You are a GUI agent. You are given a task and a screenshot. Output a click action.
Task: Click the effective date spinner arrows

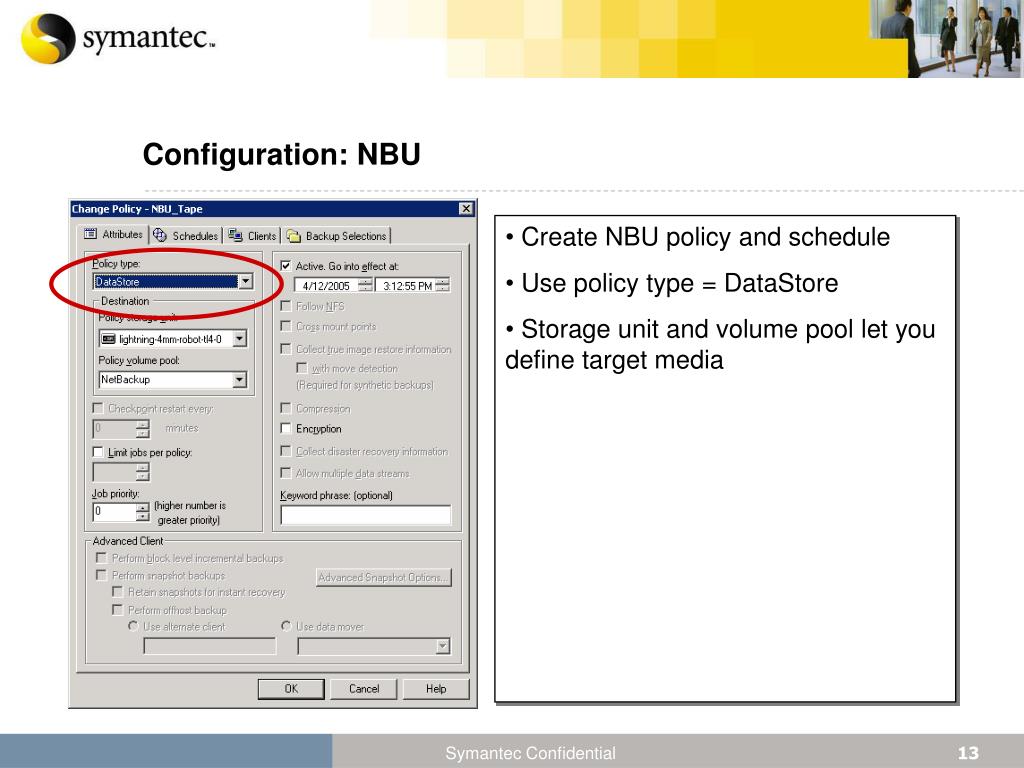pos(366,285)
